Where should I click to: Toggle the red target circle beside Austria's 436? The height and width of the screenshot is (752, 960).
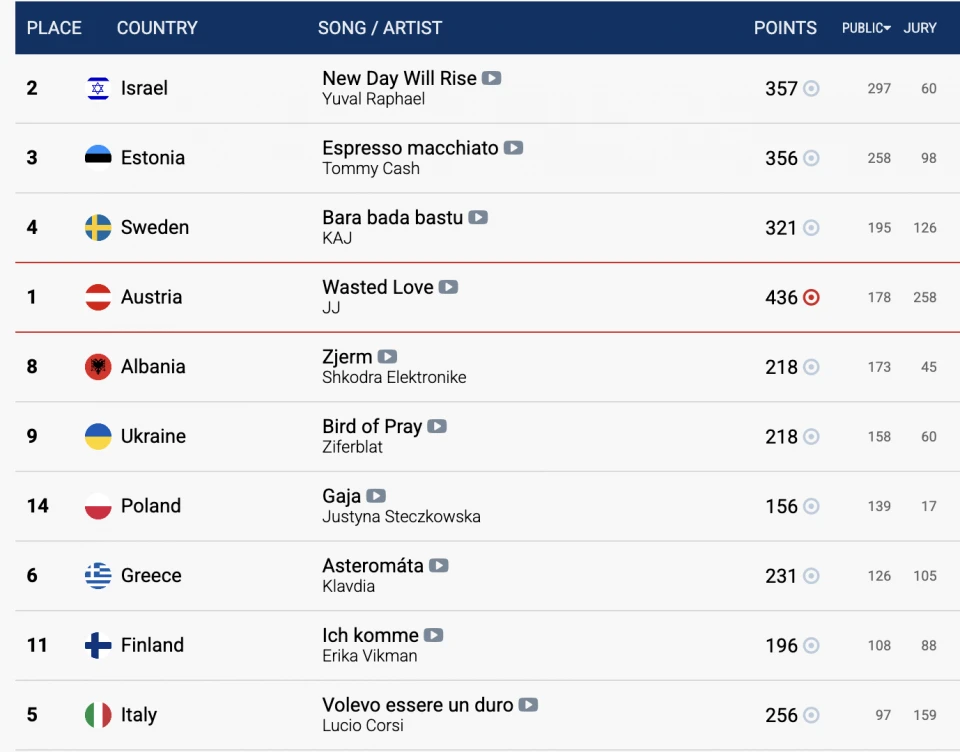(811, 298)
